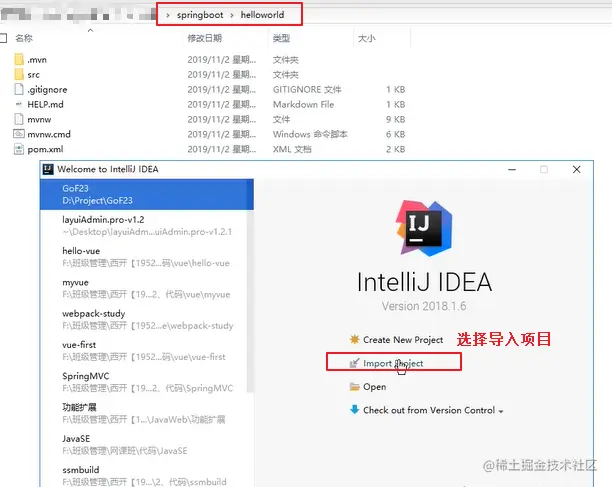The image size is (612, 487).
Task: Toggle sort arrow above the name column
Action: 91,30
